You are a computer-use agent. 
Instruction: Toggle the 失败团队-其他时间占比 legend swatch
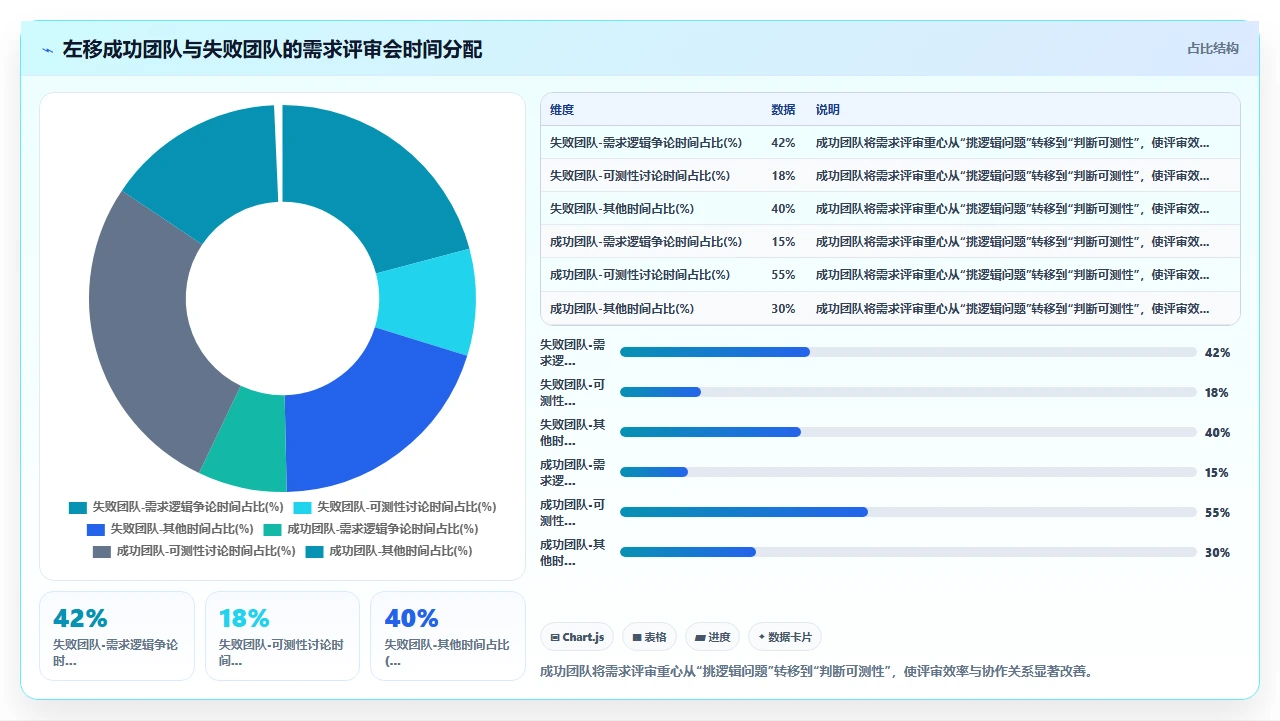[x=96, y=529]
